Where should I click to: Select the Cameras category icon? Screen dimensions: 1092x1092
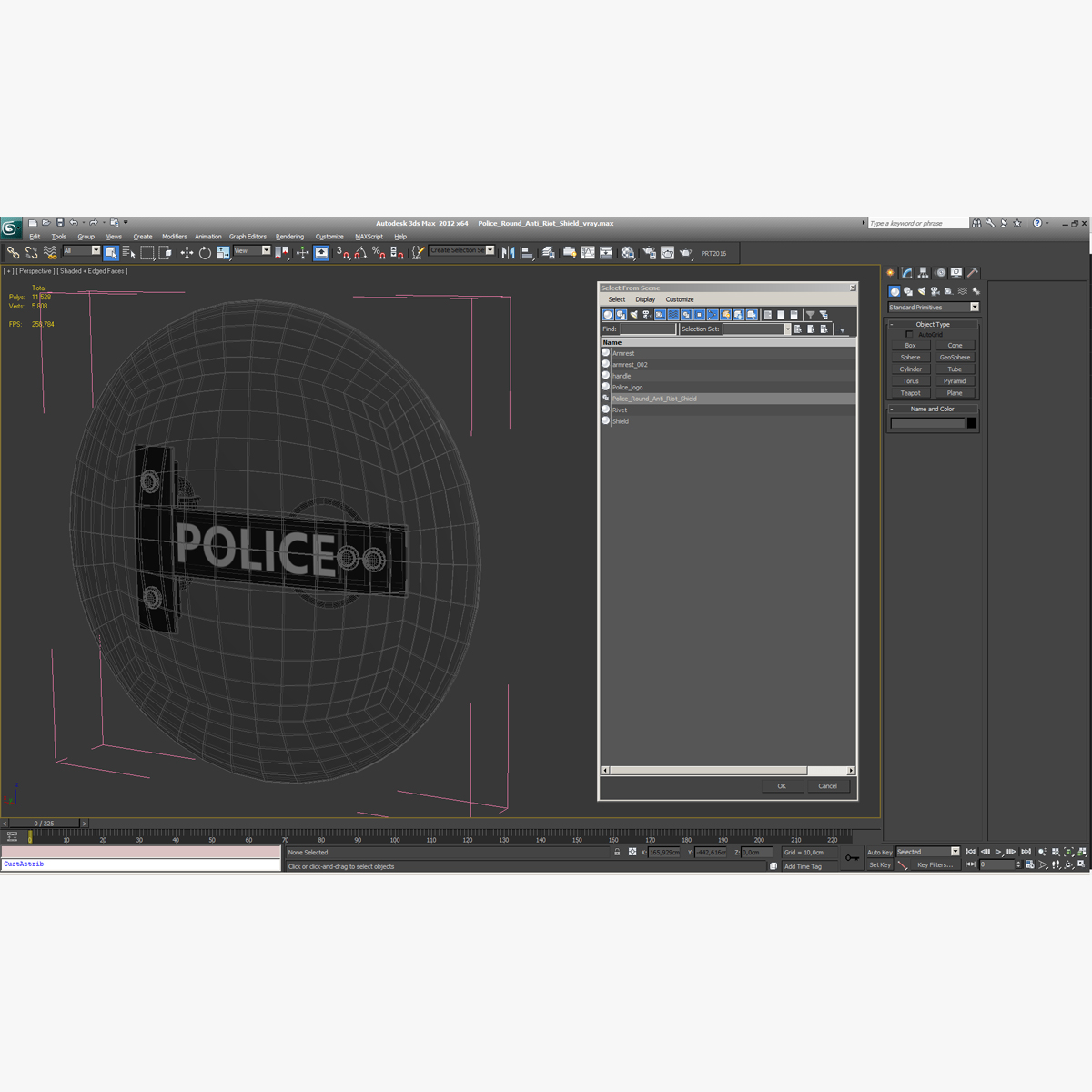pyautogui.click(x=935, y=291)
